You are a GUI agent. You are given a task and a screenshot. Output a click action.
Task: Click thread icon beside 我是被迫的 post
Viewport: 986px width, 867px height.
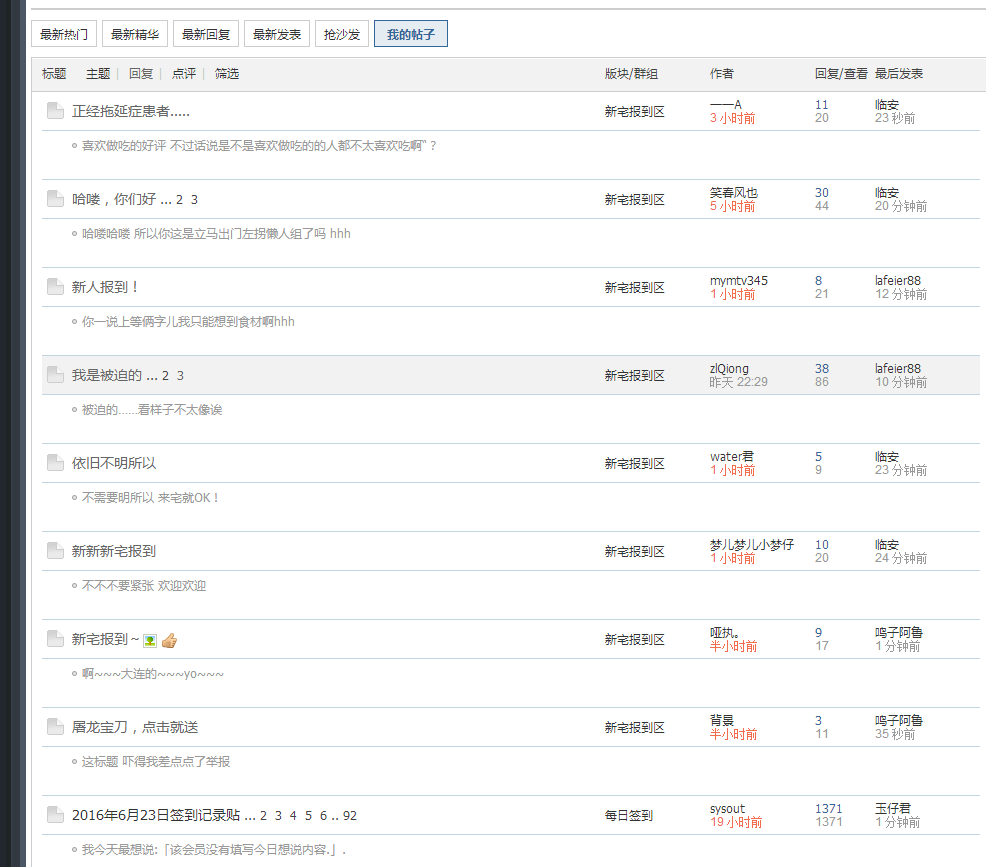click(55, 375)
